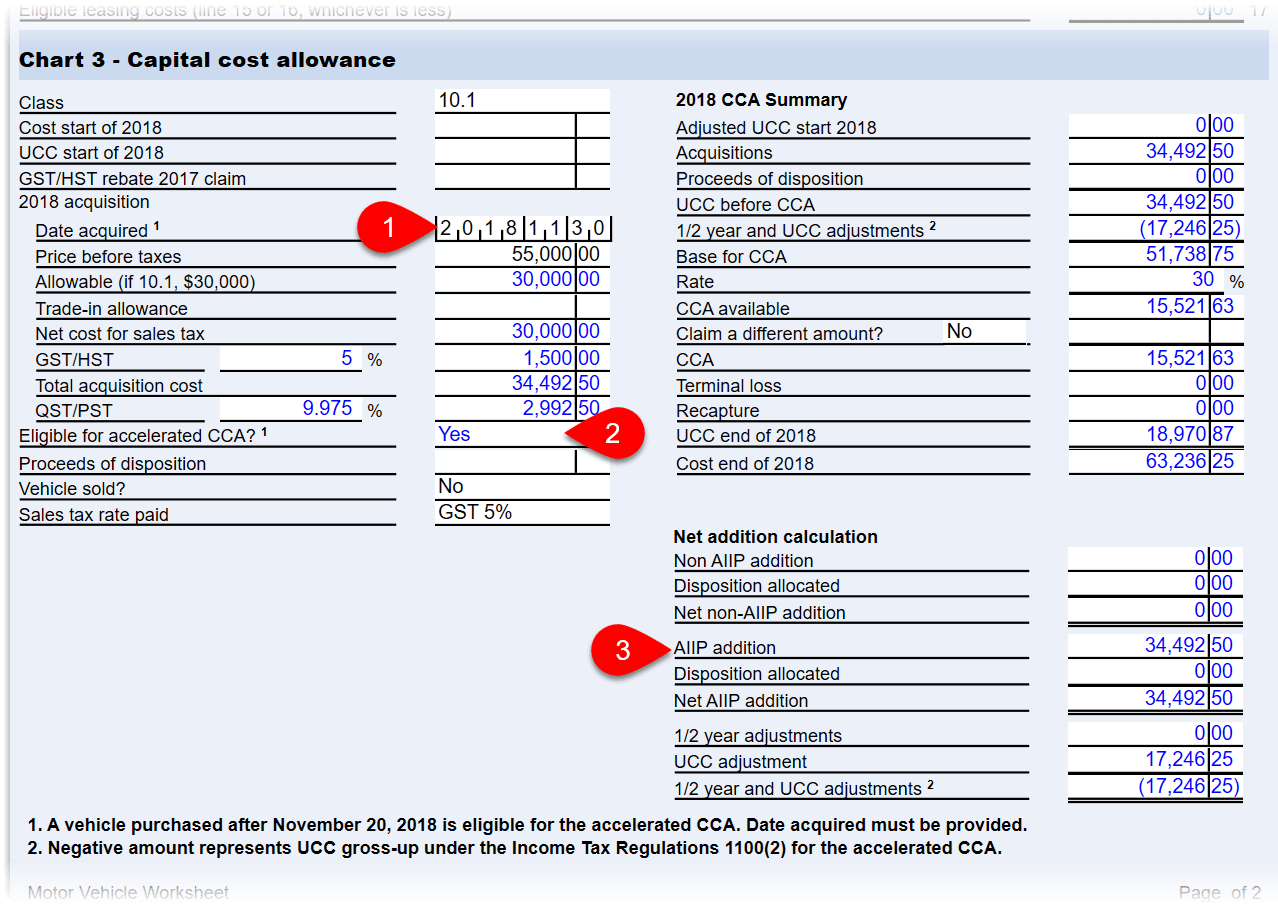Image resolution: width=1278 pixels, height=908 pixels.
Task: Select the Net cost for sales tax value
Action: [522, 332]
